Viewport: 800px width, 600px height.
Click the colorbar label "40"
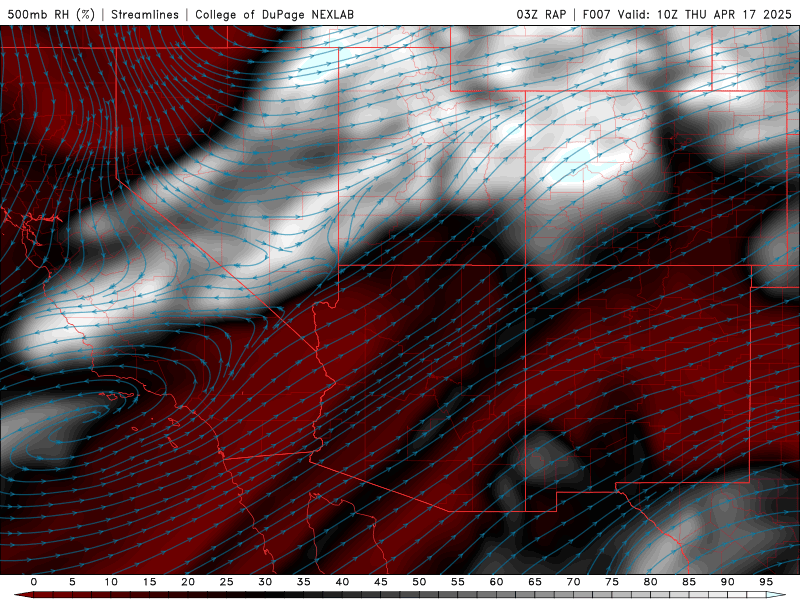[x=342, y=582]
